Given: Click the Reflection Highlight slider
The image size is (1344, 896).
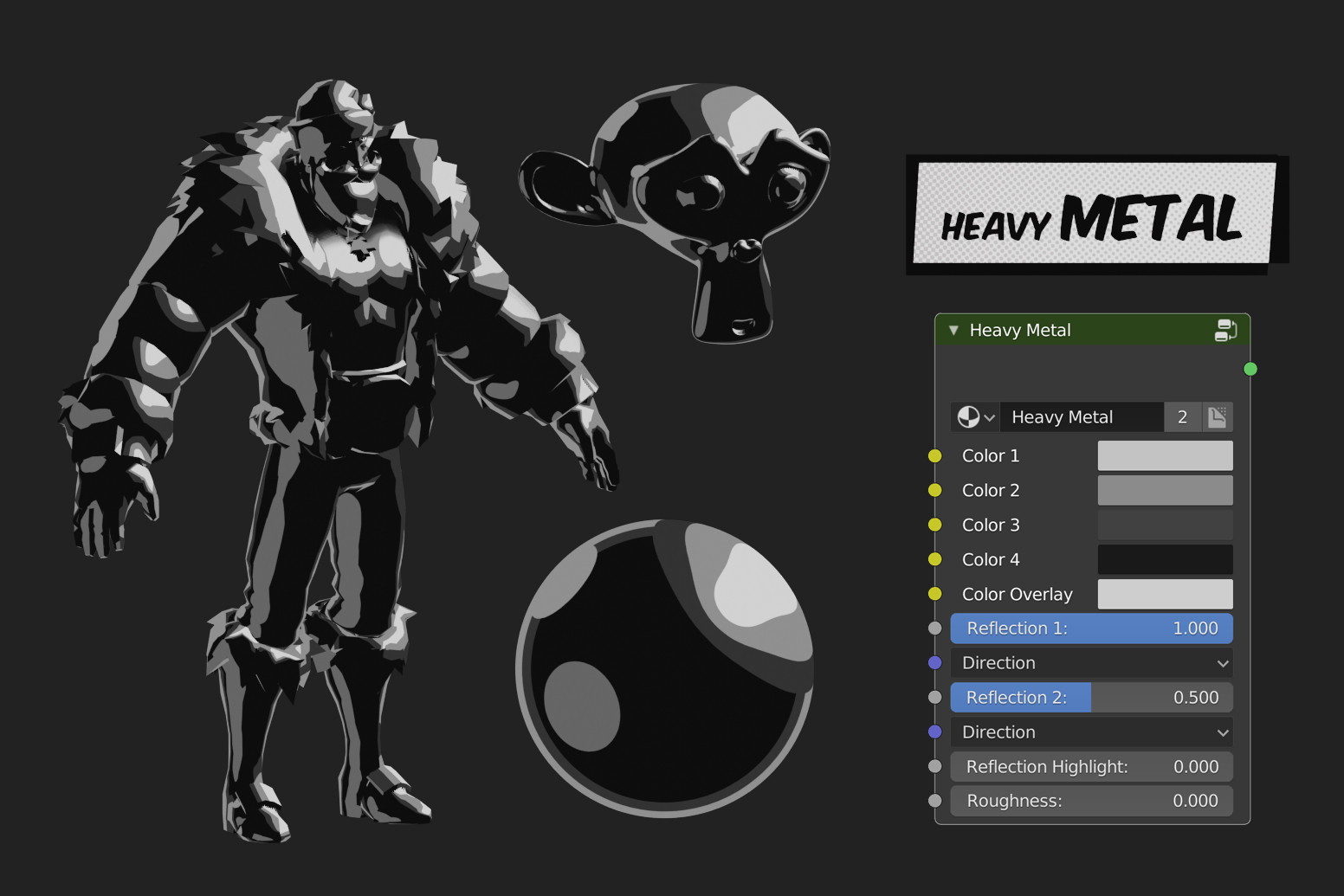Looking at the screenshot, I should click(1092, 767).
